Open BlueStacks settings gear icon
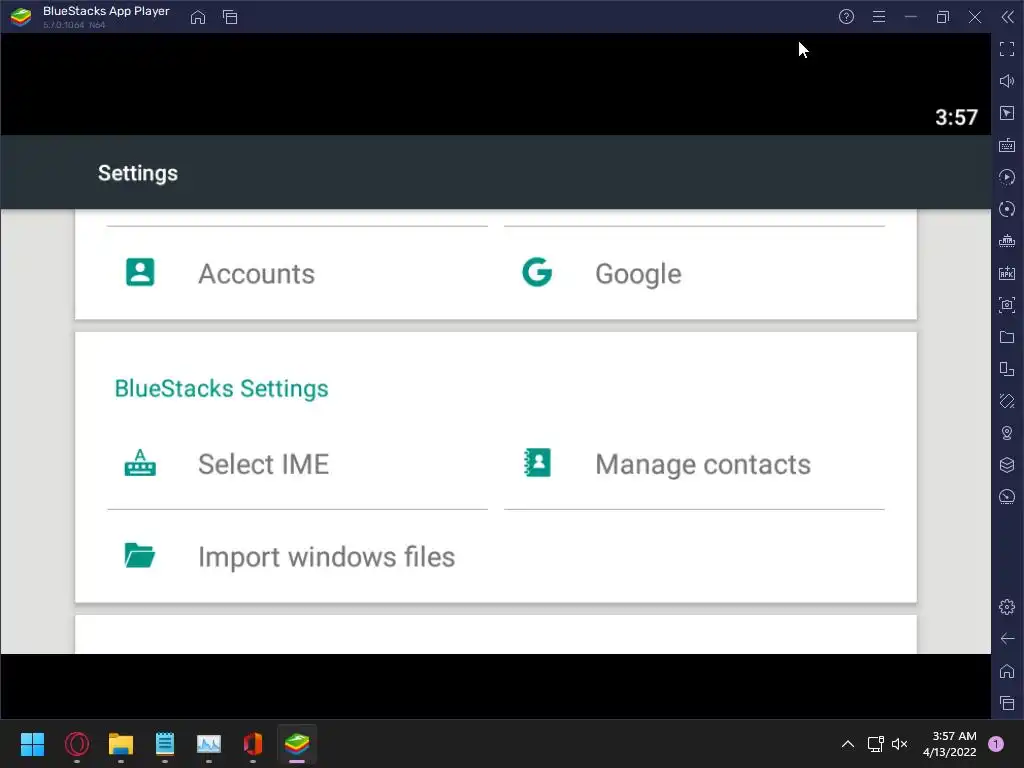Viewport: 1024px width, 768px height. click(1007, 607)
